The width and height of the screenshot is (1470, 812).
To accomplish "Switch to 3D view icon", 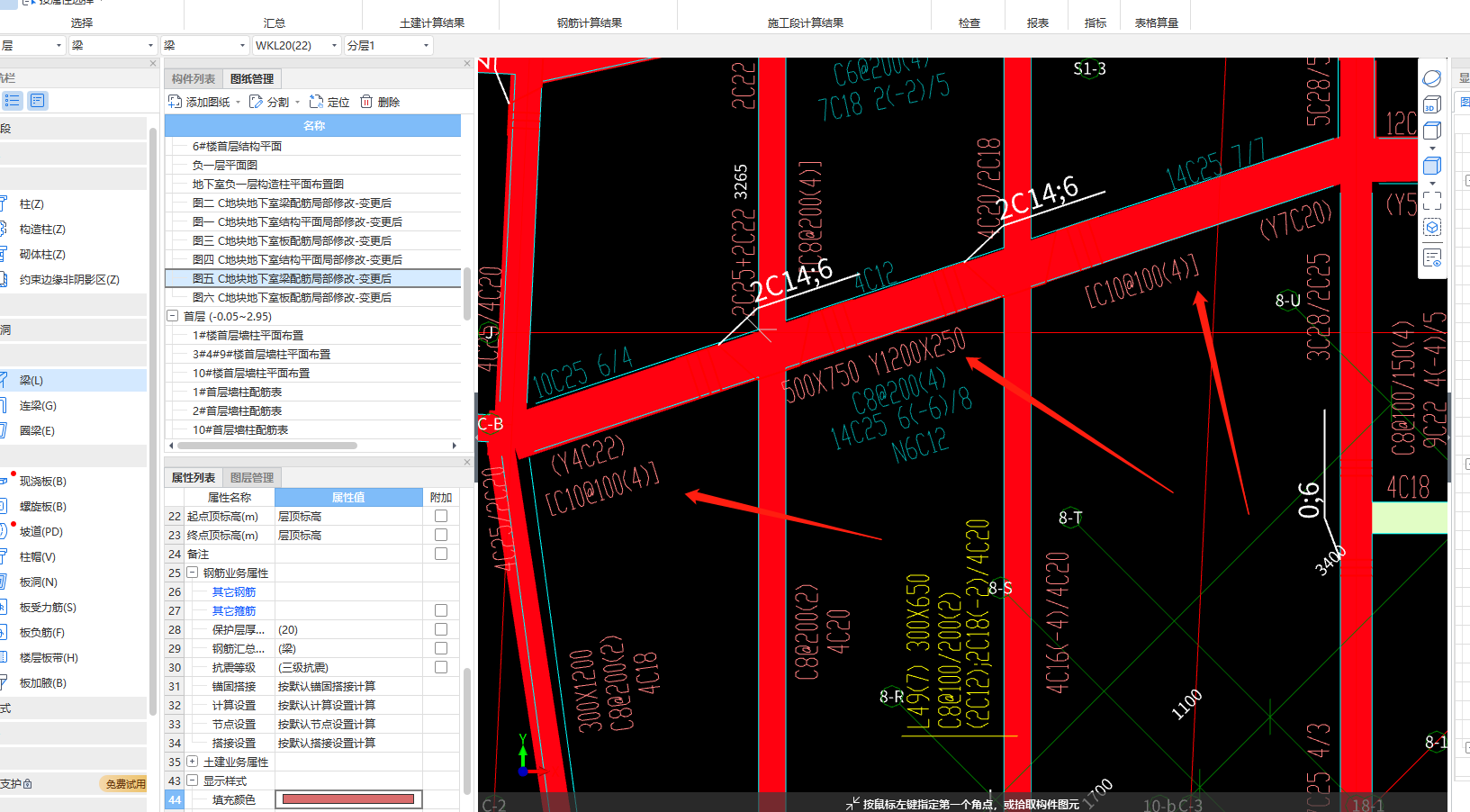I will (x=1431, y=104).
